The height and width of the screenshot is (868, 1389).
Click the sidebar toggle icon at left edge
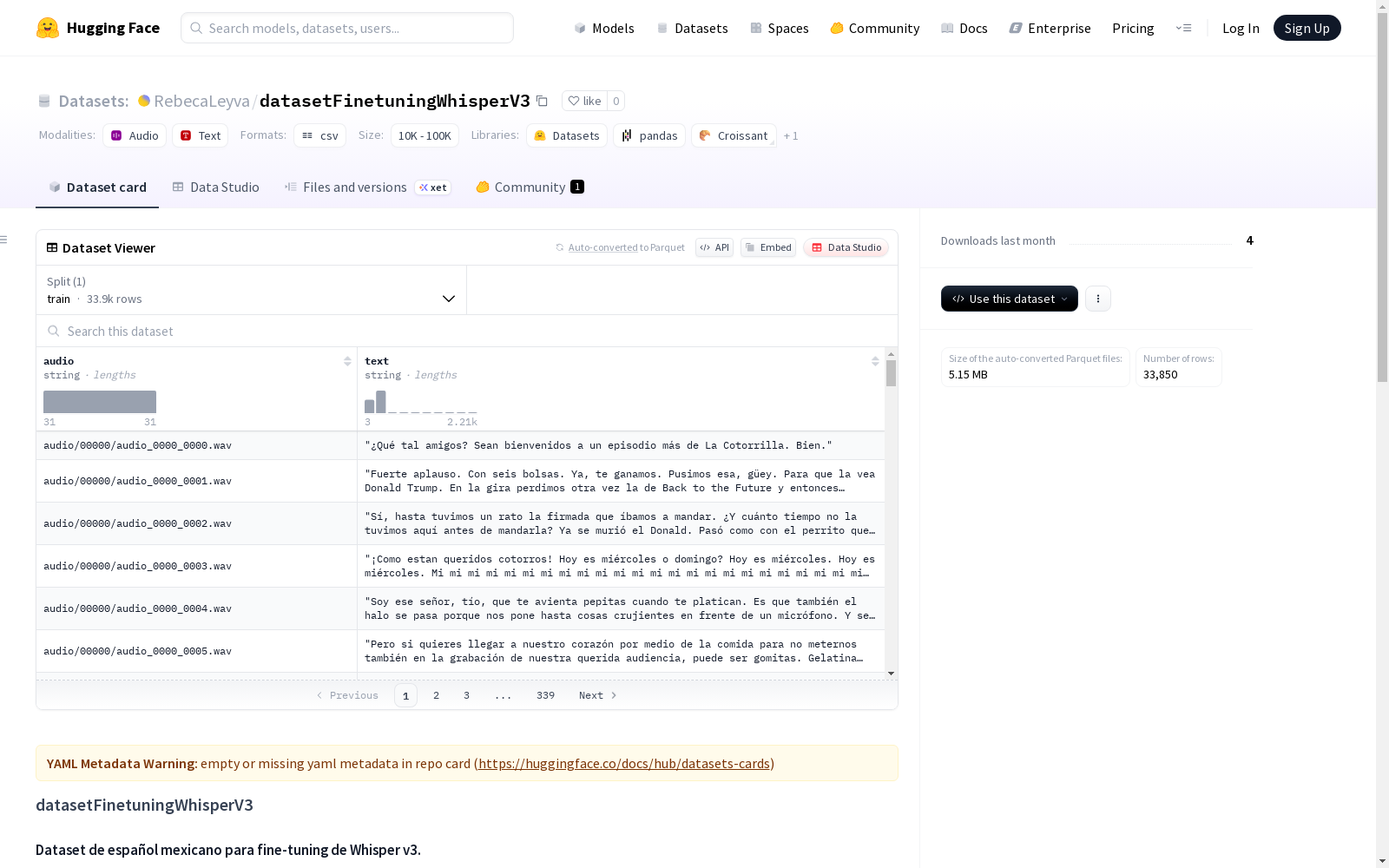click(x=4, y=240)
